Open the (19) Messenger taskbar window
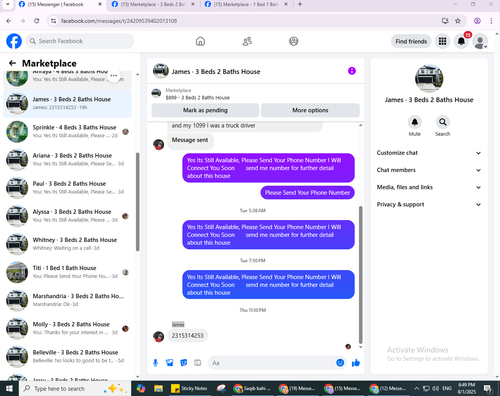The image size is (500, 396). (x=297, y=388)
